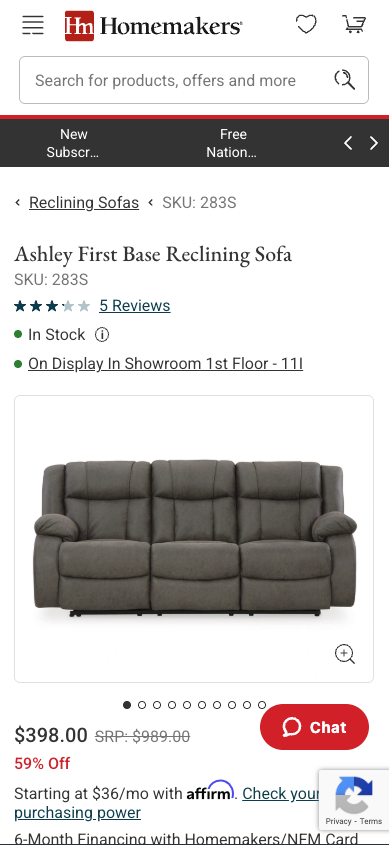The width and height of the screenshot is (389, 845).
Task: Open the wishlist heart icon
Action: [306, 24]
